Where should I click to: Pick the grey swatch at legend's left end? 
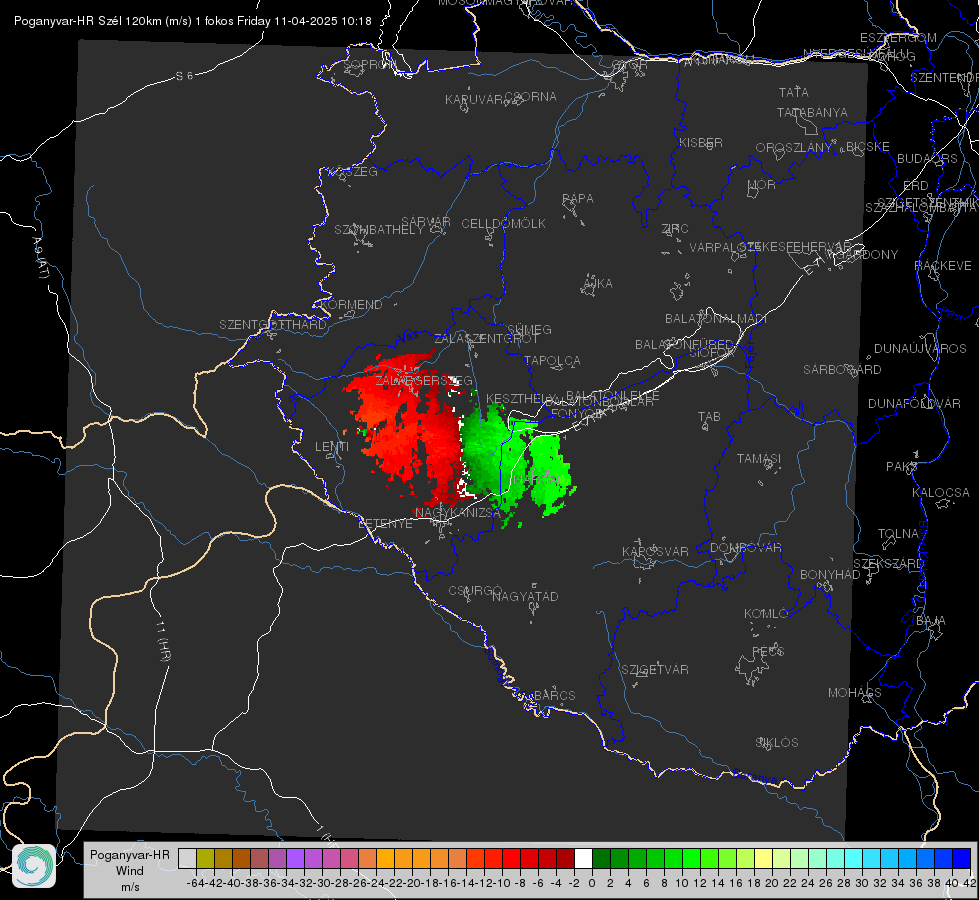point(187,858)
